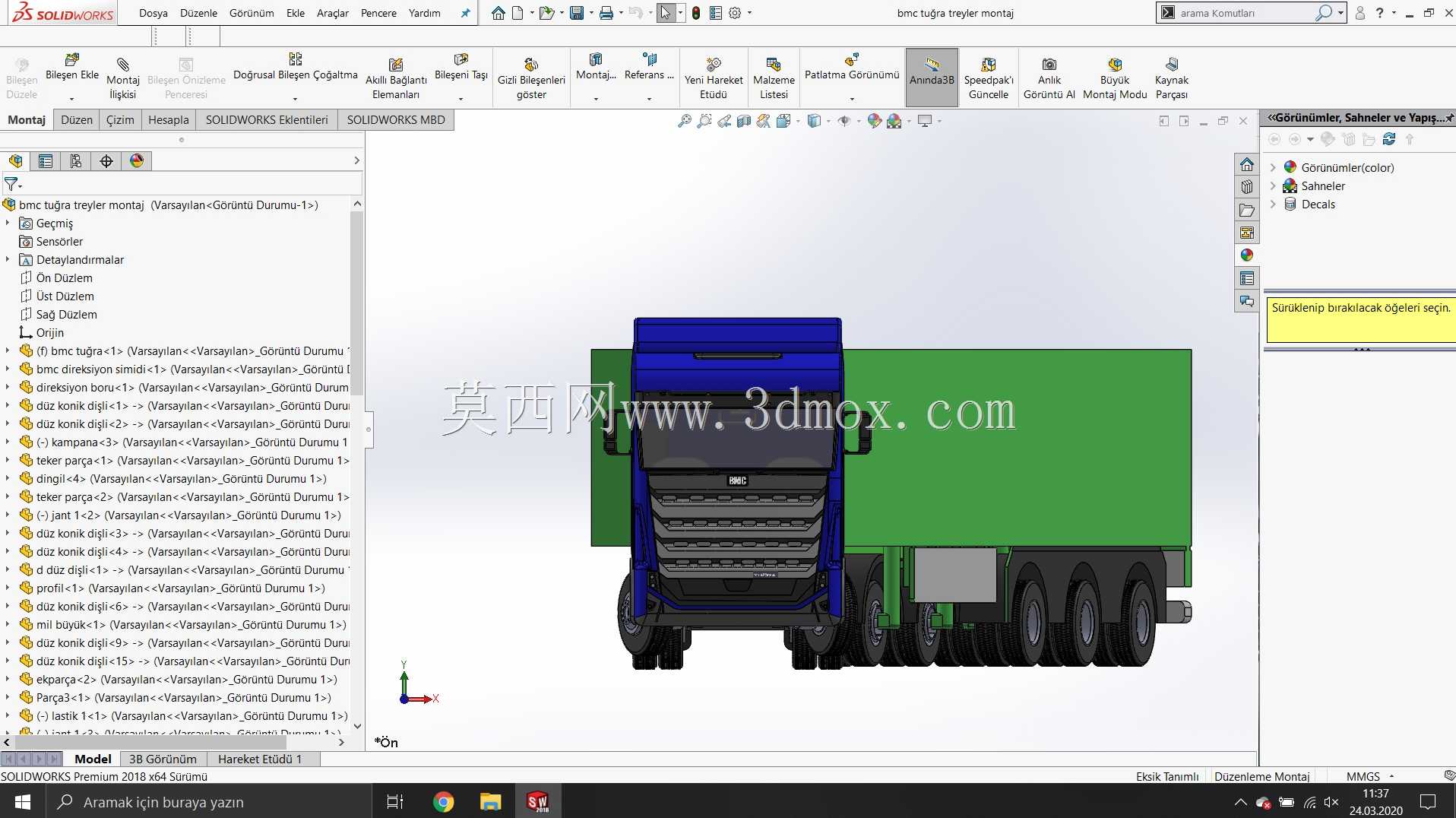The image size is (1456, 818).
Task: Open the 3B Görünüm bottom tab
Action: (163, 759)
